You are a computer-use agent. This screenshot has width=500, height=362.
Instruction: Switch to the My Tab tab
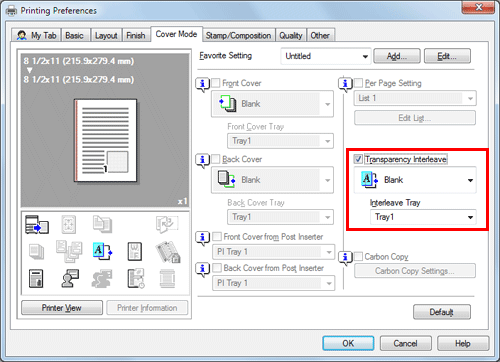37,35
